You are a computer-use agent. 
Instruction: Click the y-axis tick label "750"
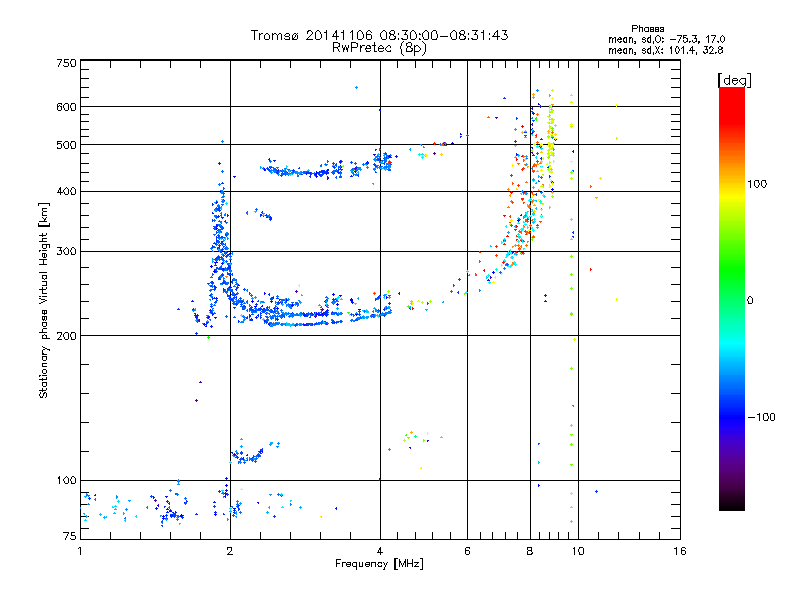[66, 63]
